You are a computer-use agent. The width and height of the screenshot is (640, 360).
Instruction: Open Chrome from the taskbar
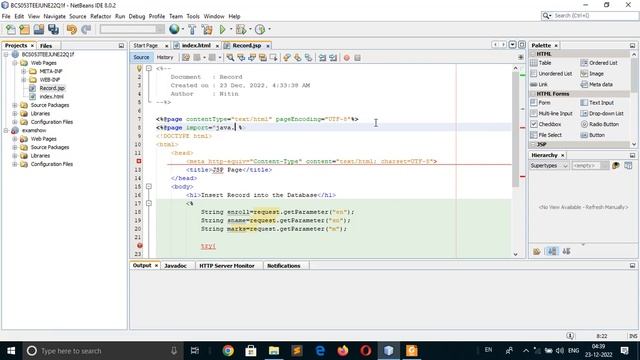[228, 351]
